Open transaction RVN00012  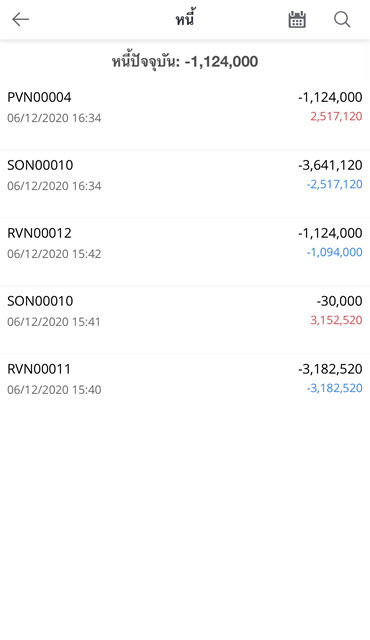click(185, 252)
